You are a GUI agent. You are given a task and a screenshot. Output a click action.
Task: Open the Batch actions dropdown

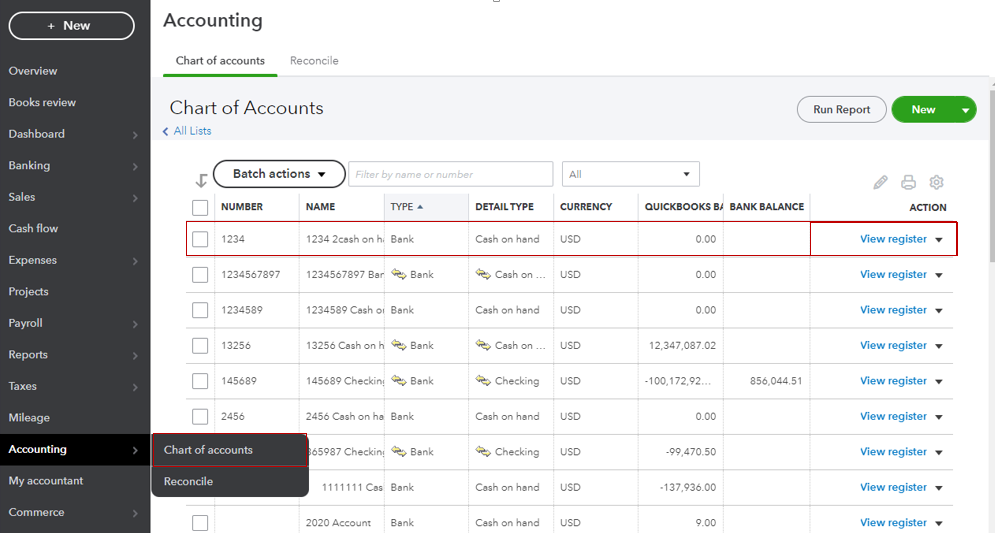point(279,174)
